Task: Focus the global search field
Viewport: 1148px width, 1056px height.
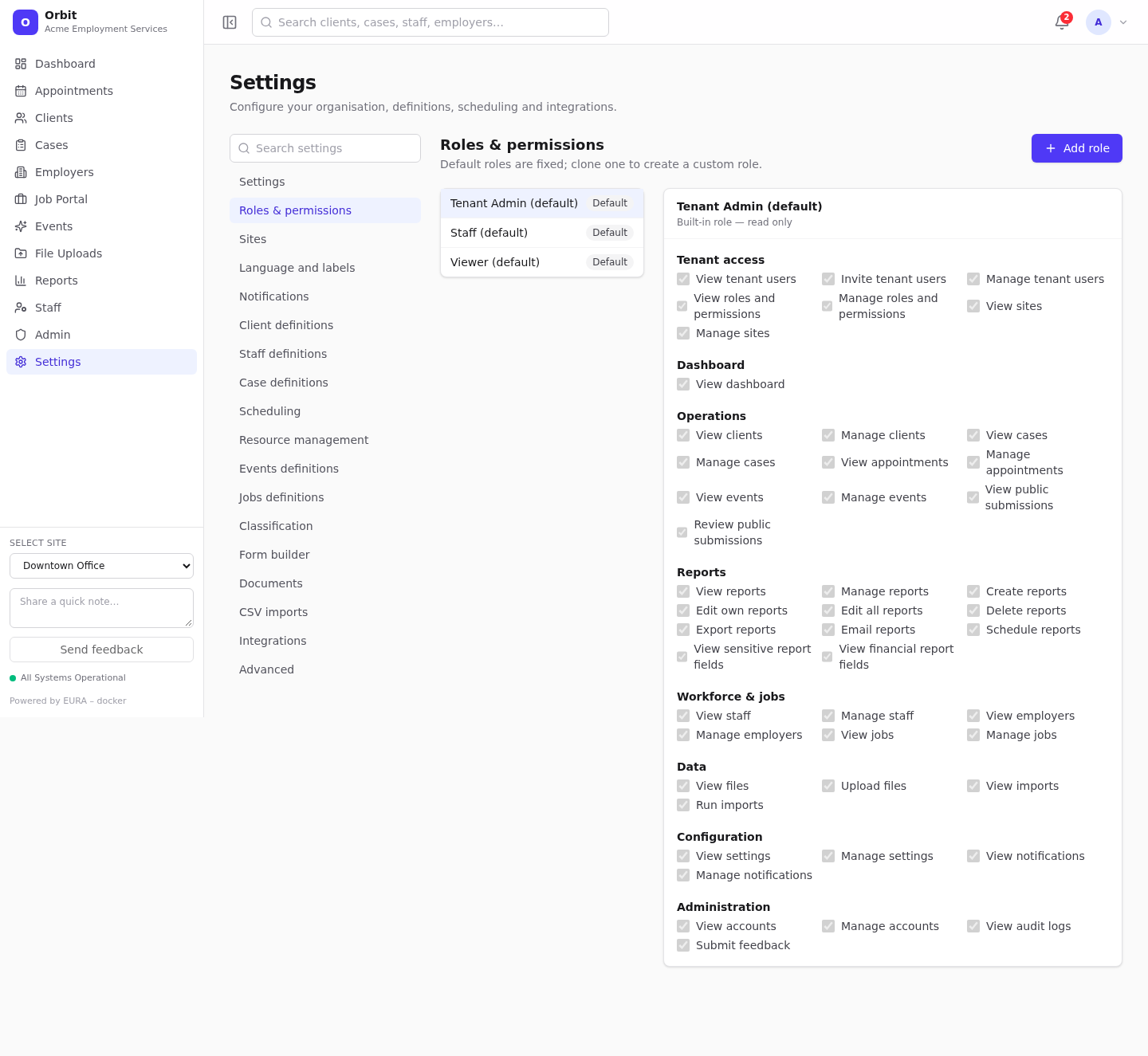Action: [431, 22]
